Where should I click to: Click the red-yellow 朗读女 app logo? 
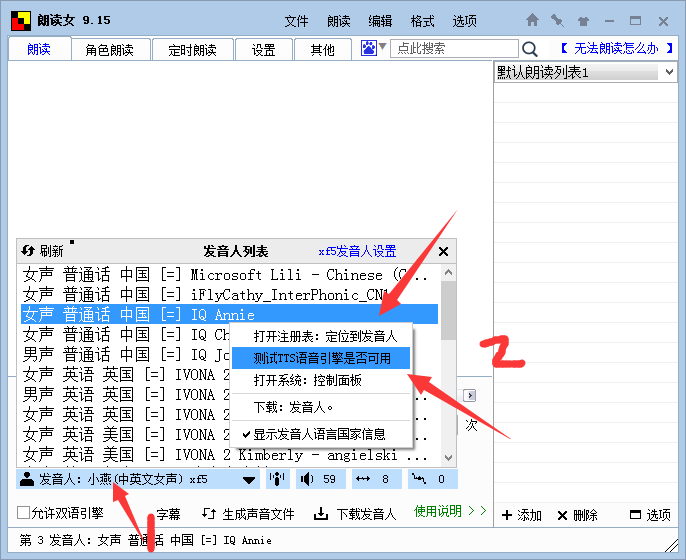(x=21, y=21)
